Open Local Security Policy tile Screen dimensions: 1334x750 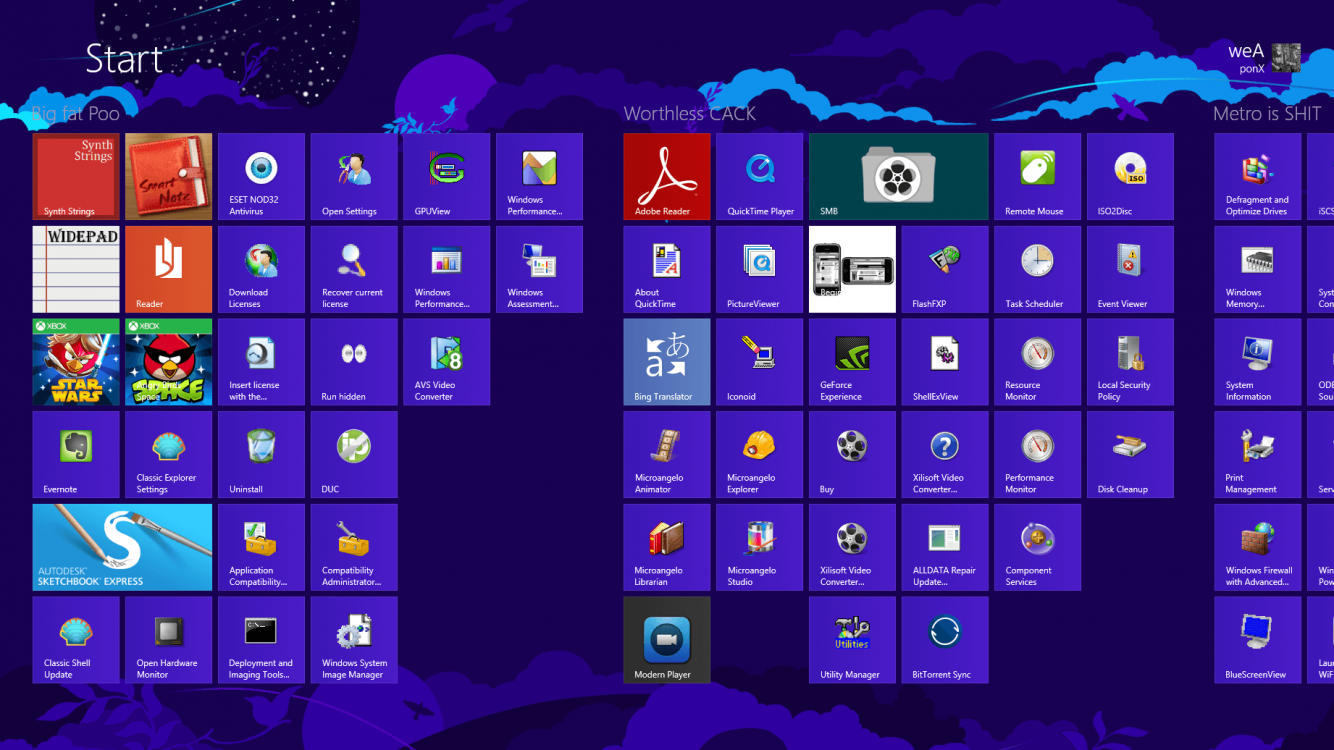pyautogui.click(x=1130, y=362)
